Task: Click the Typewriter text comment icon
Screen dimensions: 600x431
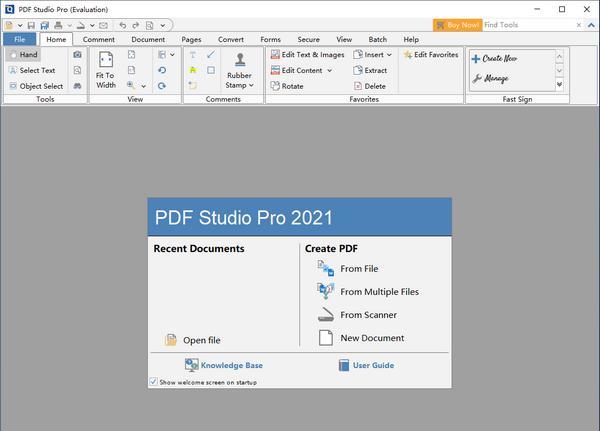Action: pyautogui.click(x=192, y=55)
